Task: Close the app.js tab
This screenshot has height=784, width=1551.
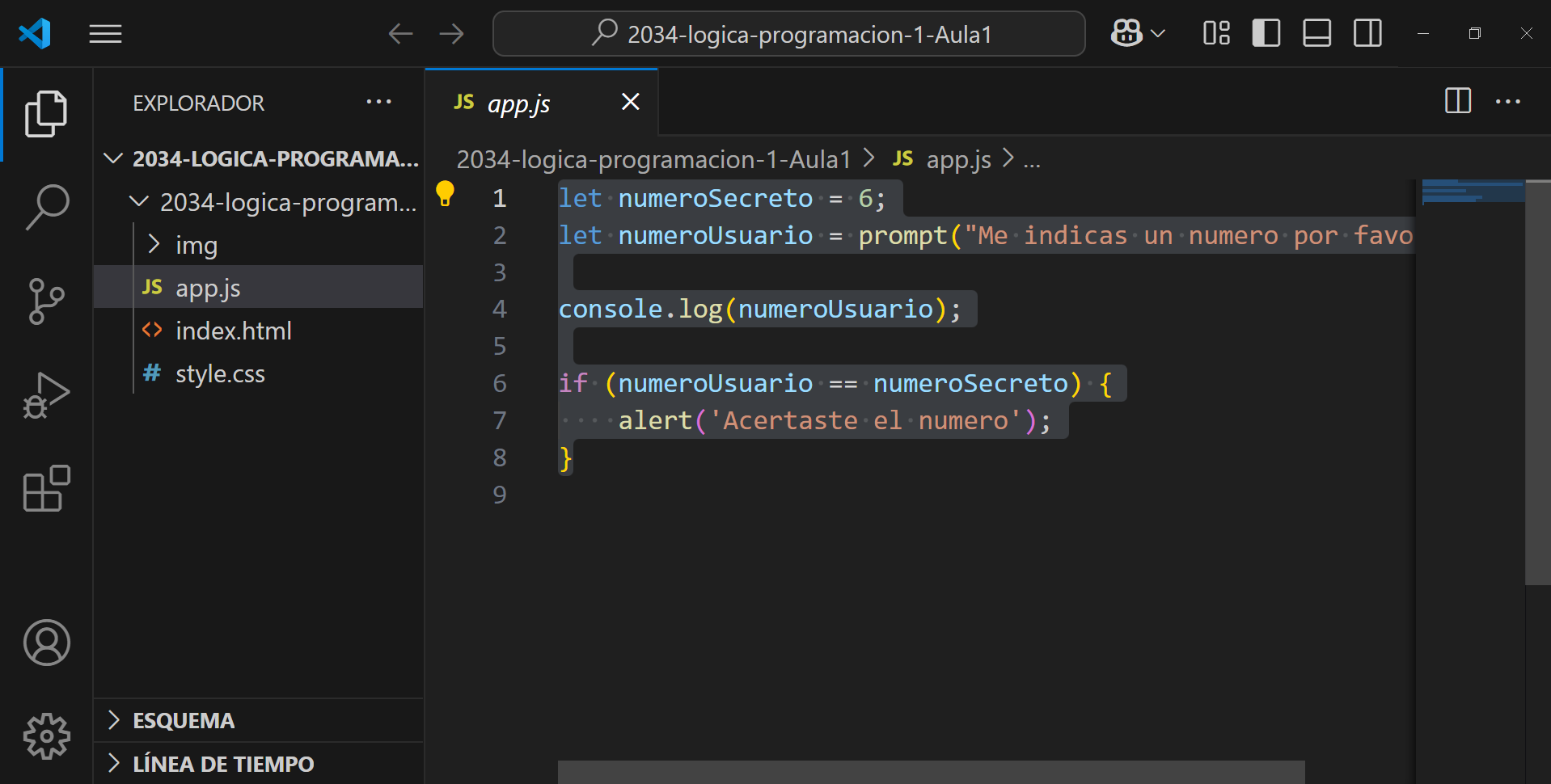Action: tap(631, 102)
